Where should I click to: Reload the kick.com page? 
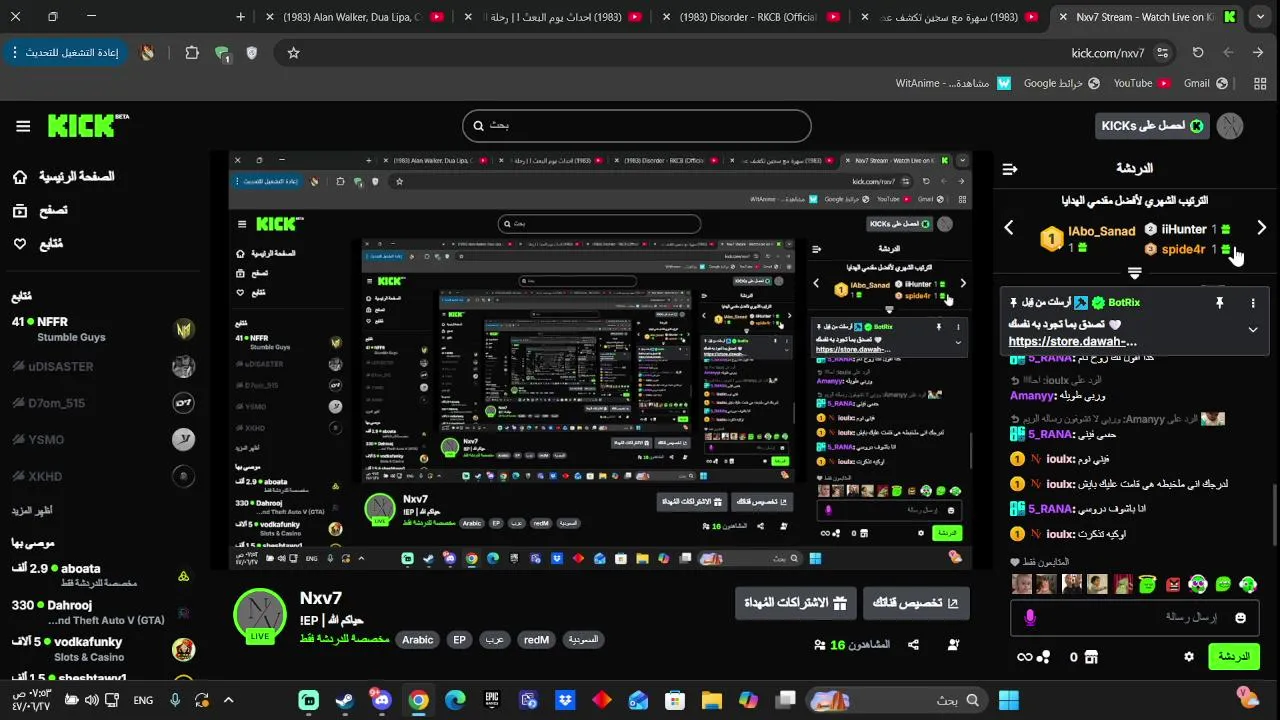1198,53
